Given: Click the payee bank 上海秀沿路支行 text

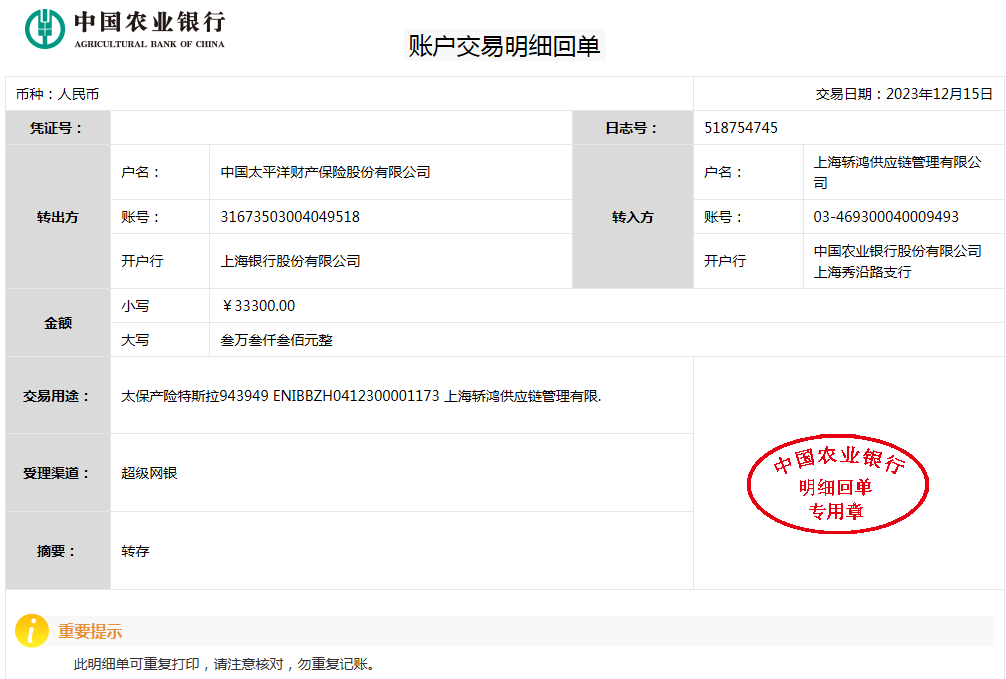Looking at the screenshot, I should tap(862, 272).
